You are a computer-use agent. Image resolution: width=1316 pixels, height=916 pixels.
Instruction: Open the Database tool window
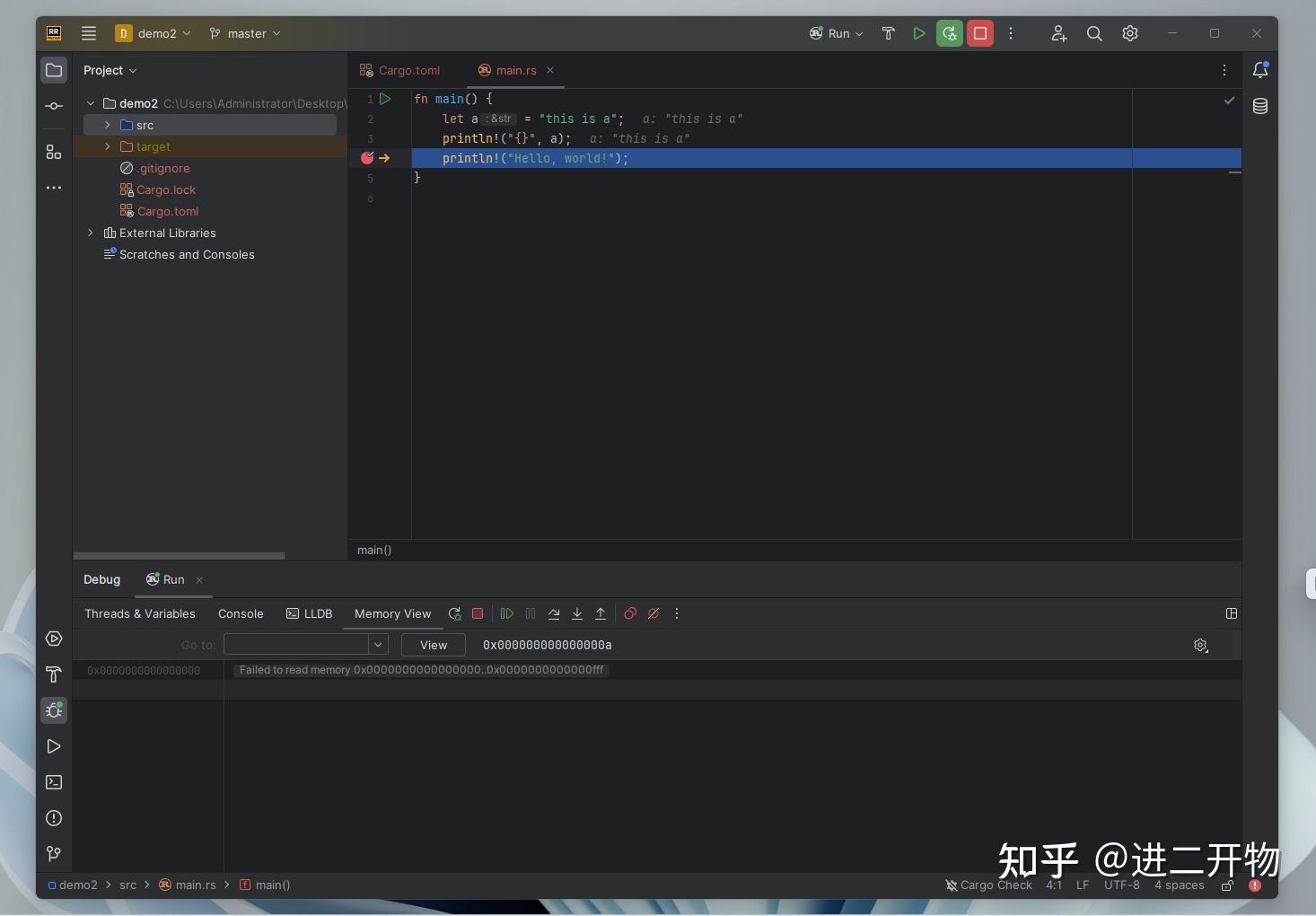click(1259, 107)
